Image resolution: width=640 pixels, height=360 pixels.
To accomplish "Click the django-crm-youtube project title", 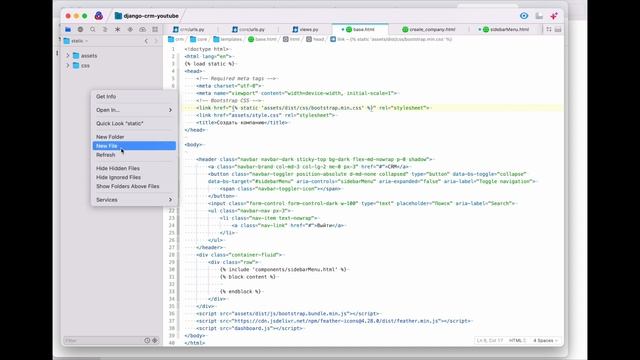I will 147,16.
